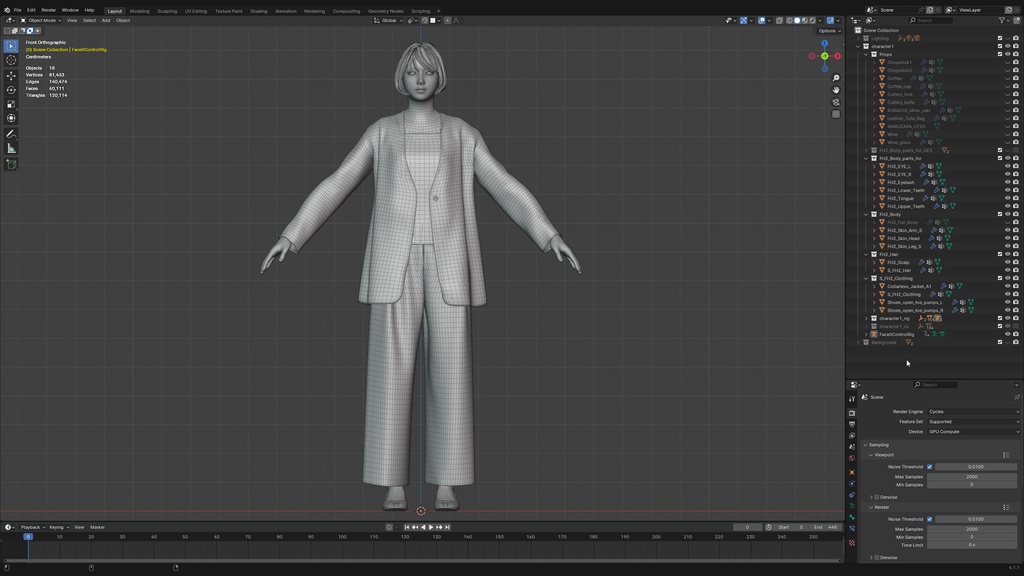Screen dimensions: 1024x576
Task: Select the Rotate tool
Action: [x=11, y=89]
